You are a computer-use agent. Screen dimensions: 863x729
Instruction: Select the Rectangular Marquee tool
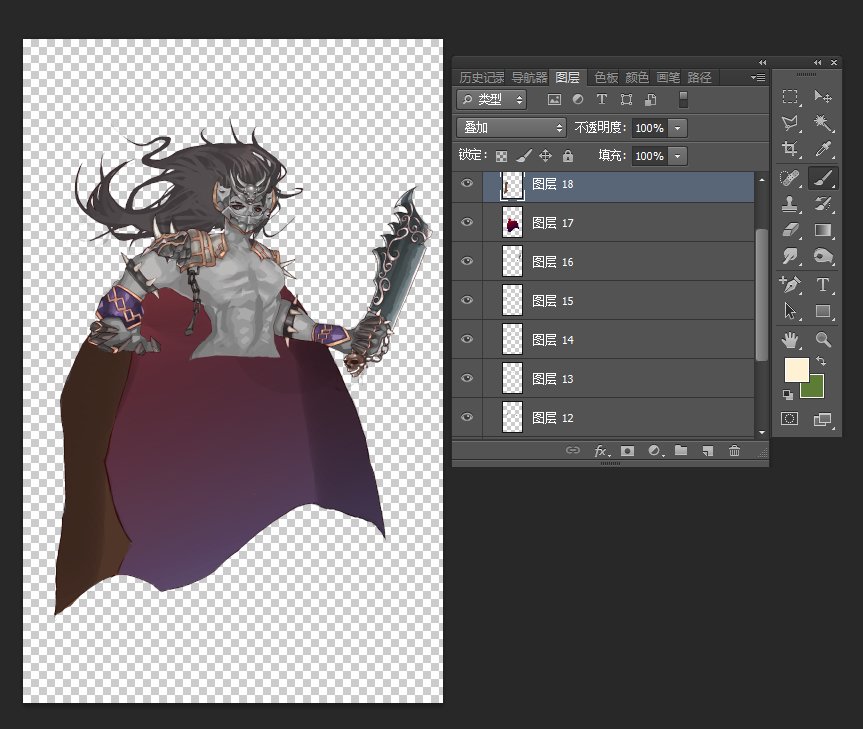[790, 97]
